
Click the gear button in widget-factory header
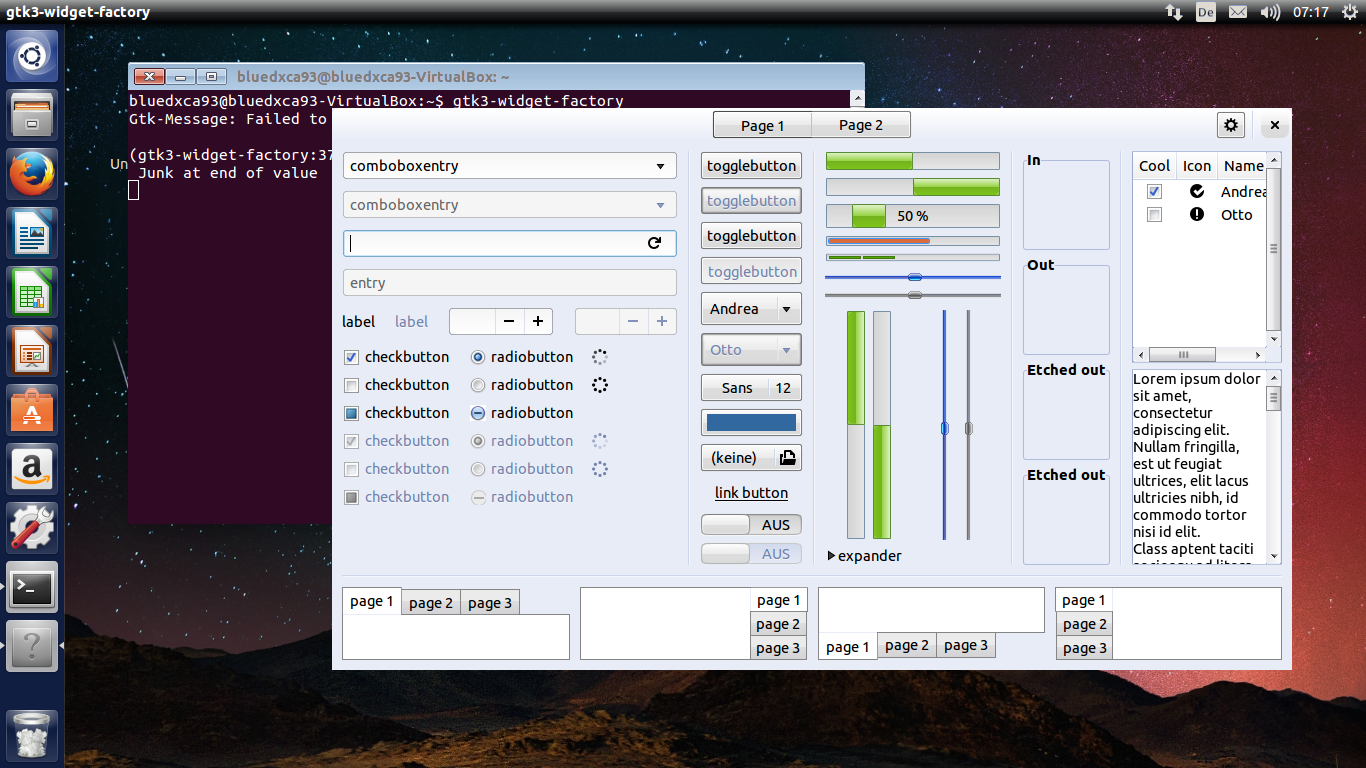tap(1231, 125)
